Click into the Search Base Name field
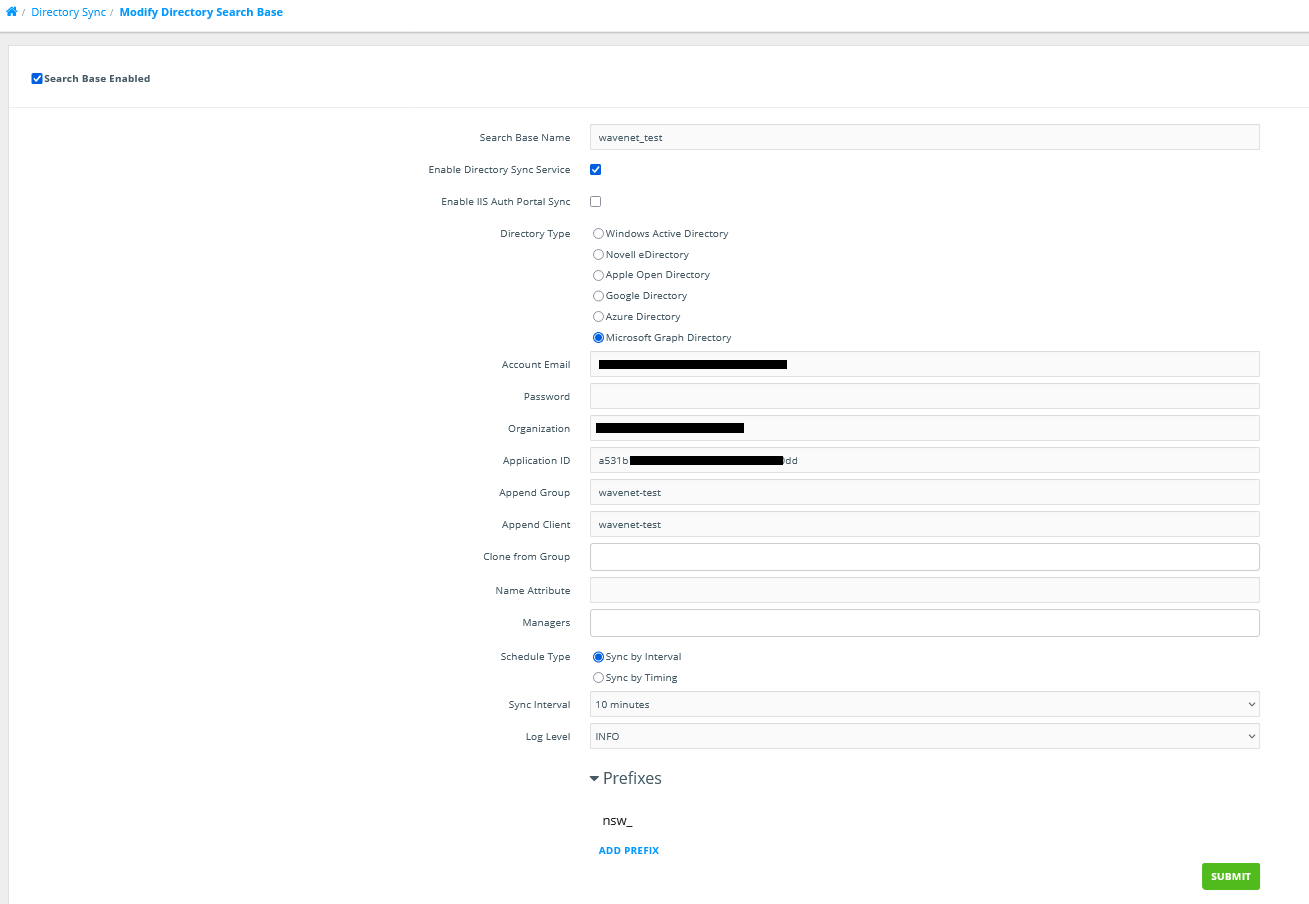 (x=923, y=137)
